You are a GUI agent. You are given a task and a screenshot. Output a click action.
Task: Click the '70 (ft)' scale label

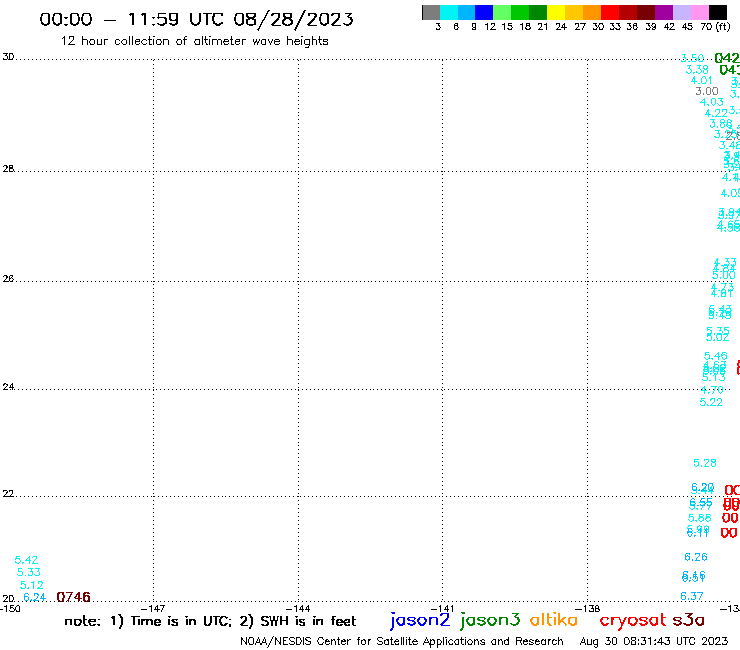[715, 26]
